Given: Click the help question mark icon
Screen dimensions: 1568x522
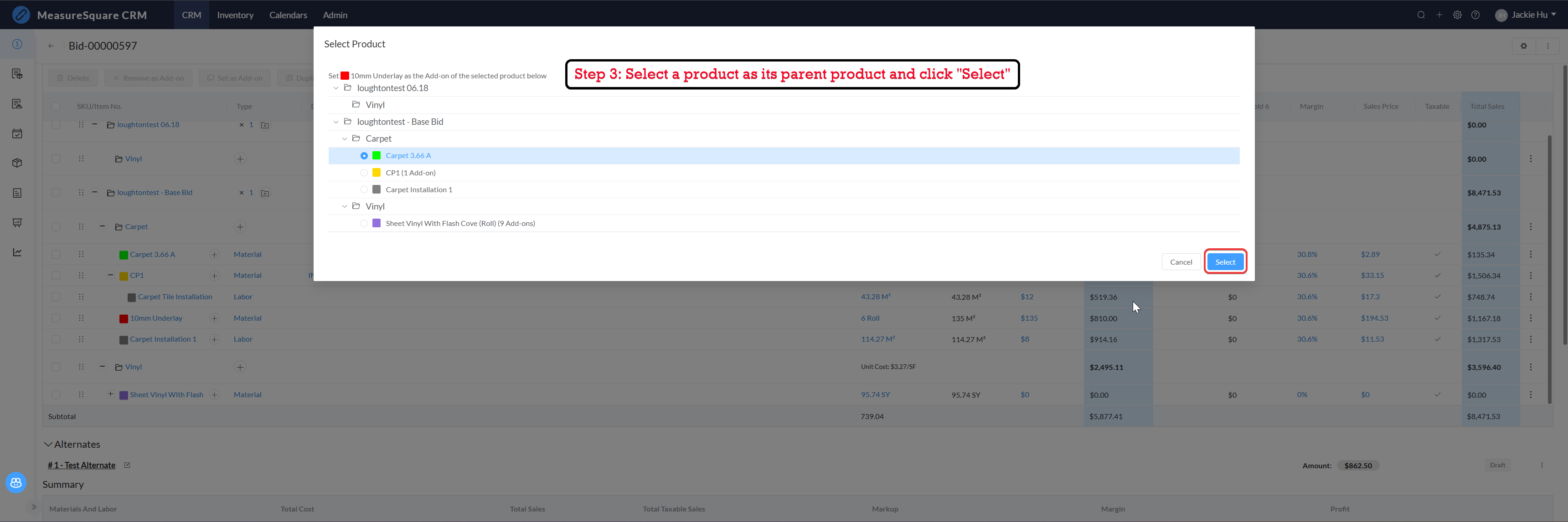Looking at the screenshot, I should pos(1475,15).
